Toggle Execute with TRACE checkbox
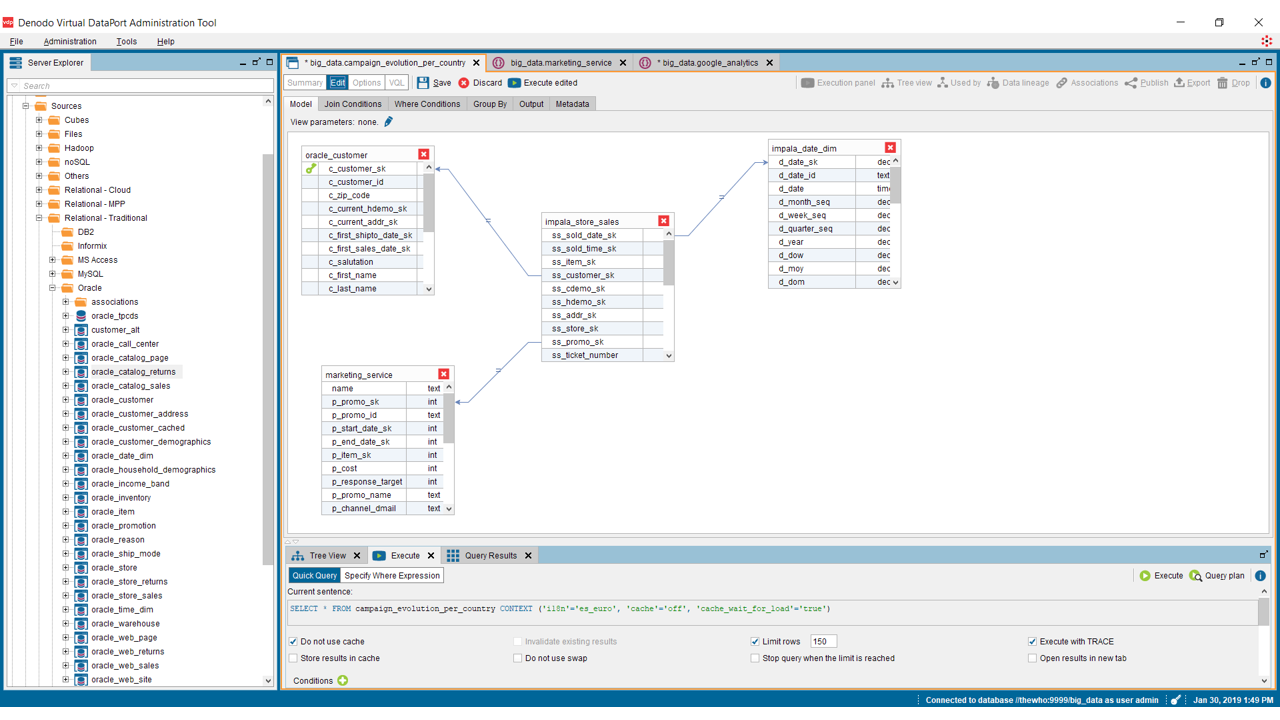This screenshot has width=1280, height=720. [1032, 642]
